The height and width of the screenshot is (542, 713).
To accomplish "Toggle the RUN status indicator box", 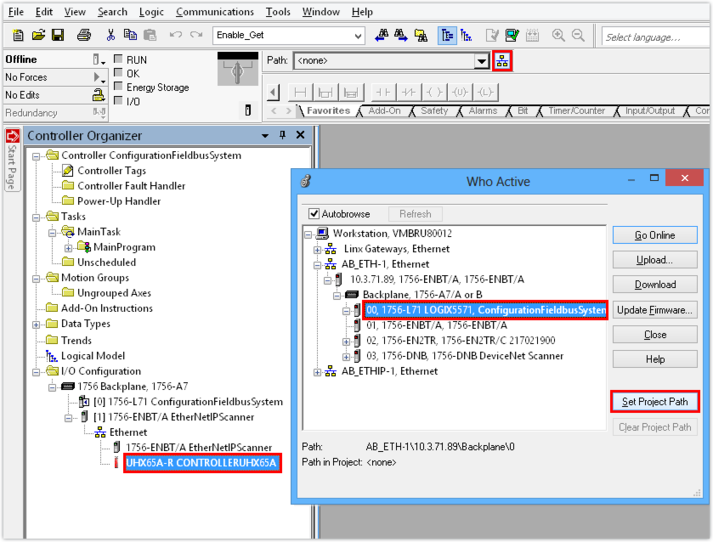I will point(118,60).
